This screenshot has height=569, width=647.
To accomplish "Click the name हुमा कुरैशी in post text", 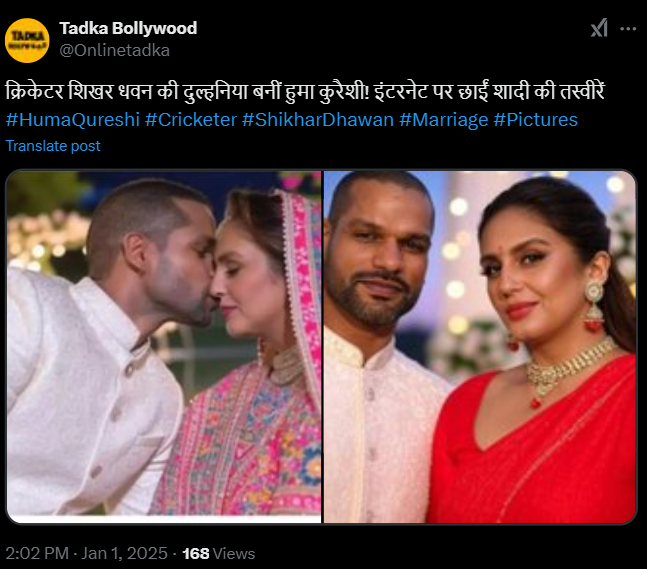I will click(326, 91).
